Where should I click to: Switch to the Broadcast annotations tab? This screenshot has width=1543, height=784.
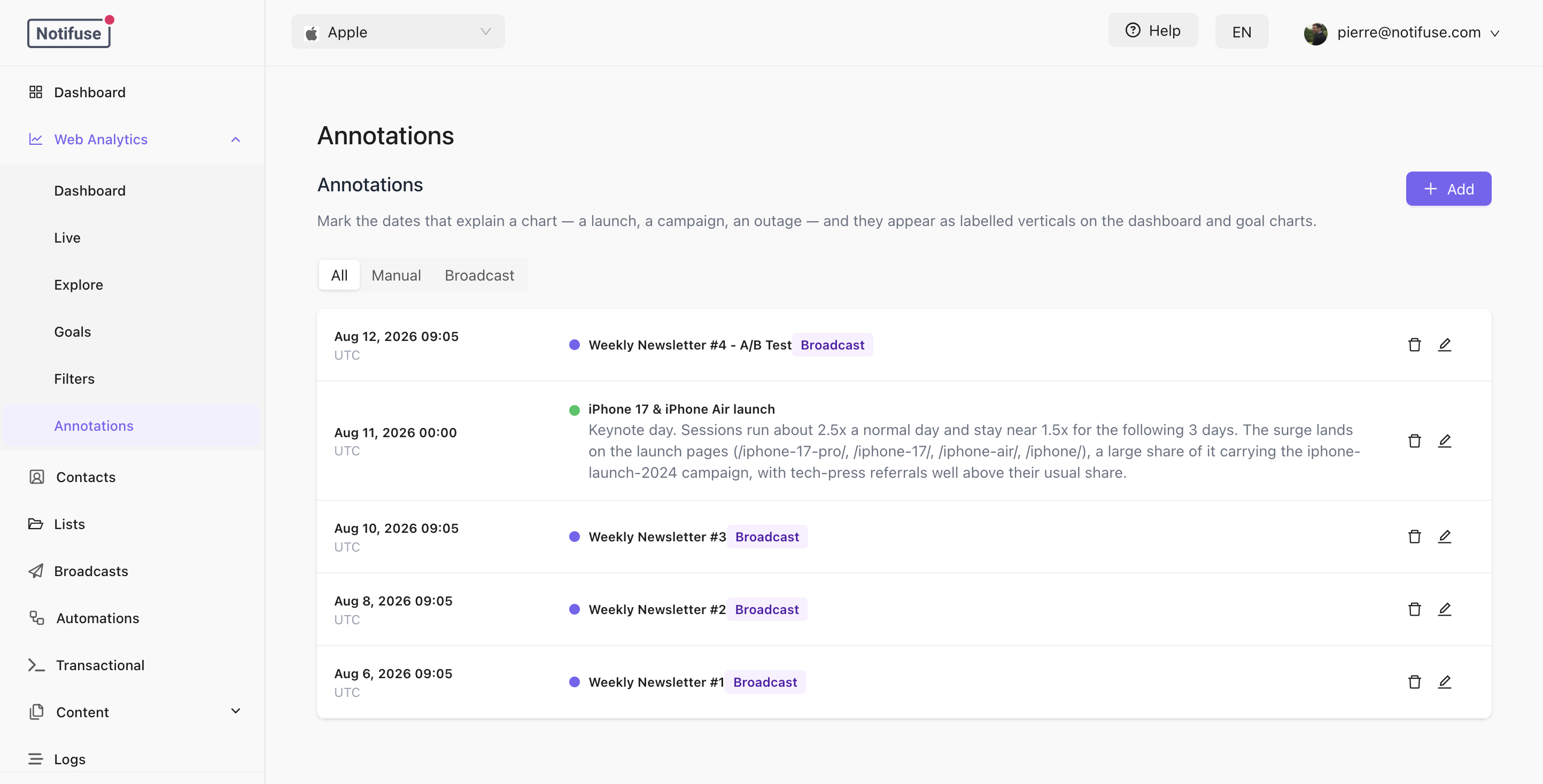pyautogui.click(x=479, y=275)
